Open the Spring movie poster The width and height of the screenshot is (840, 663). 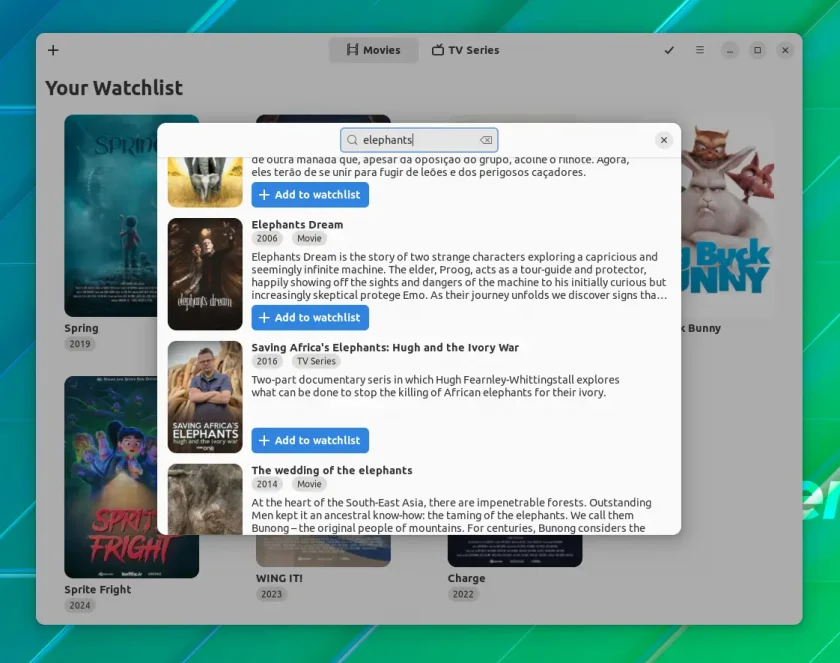[x=110, y=215]
